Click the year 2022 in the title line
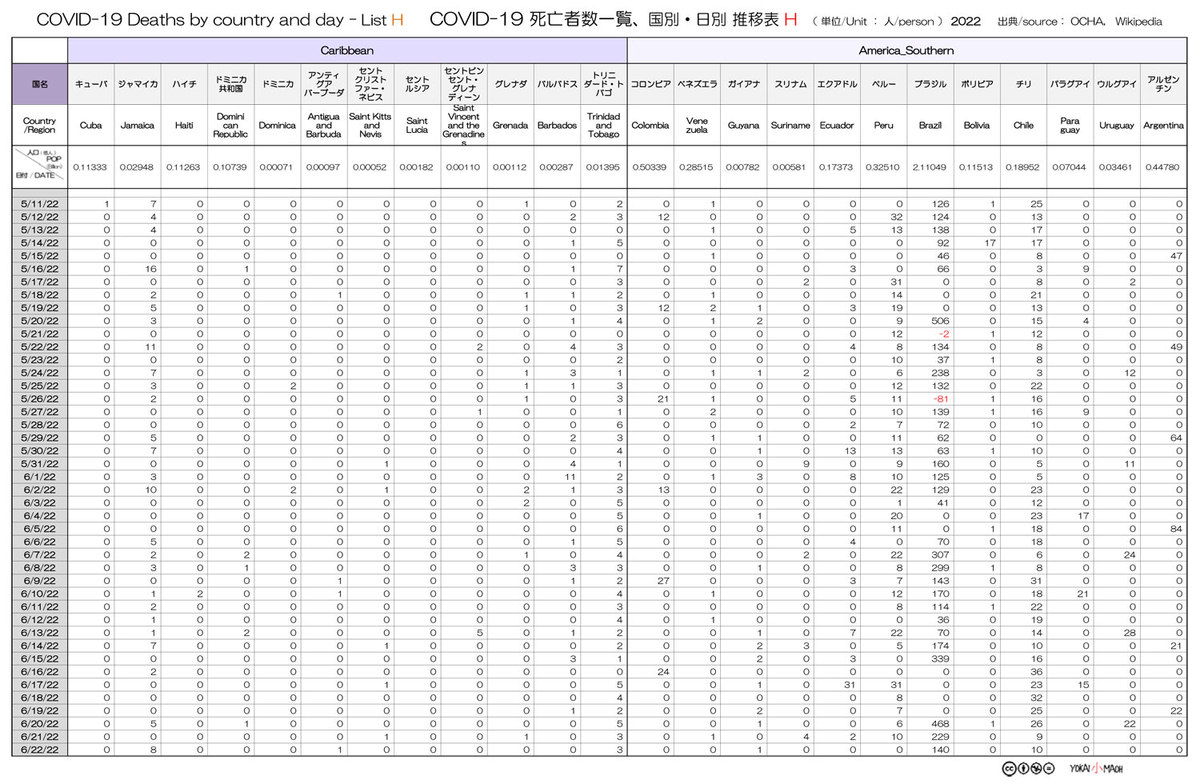The height and width of the screenshot is (784, 1200). 966,21
